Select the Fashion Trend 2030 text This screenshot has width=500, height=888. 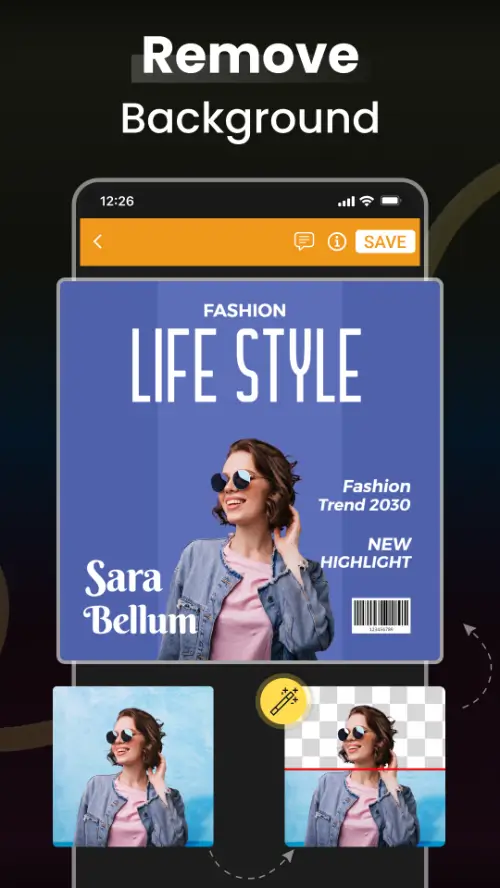point(365,496)
